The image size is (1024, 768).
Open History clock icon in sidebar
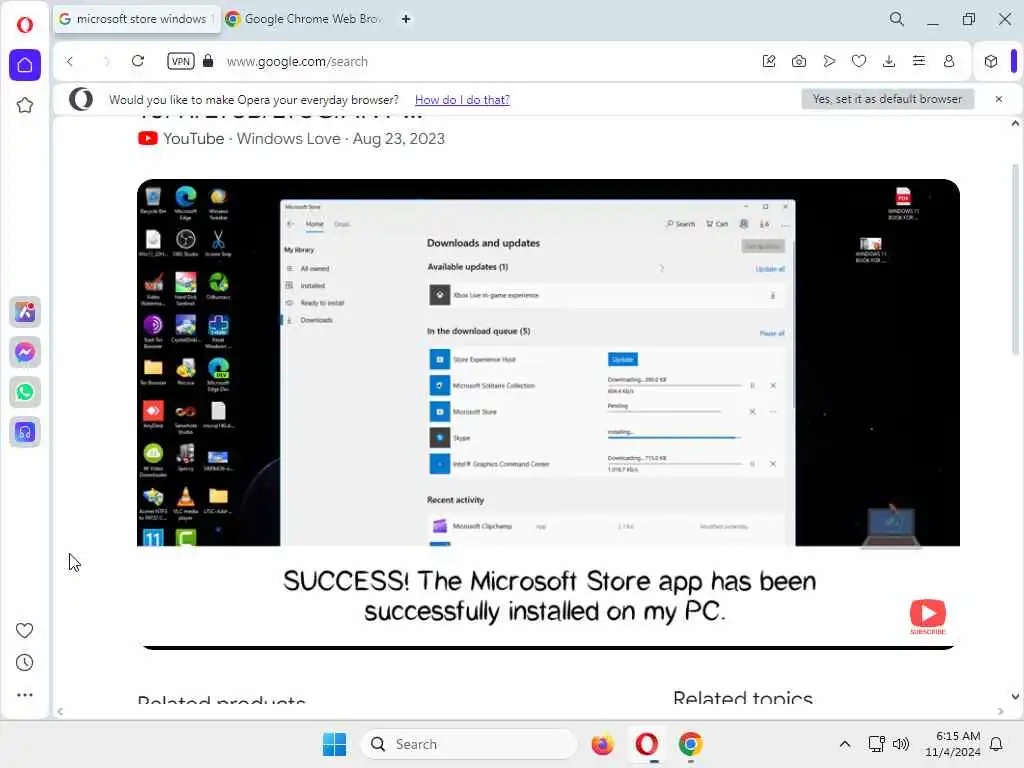click(x=24, y=663)
